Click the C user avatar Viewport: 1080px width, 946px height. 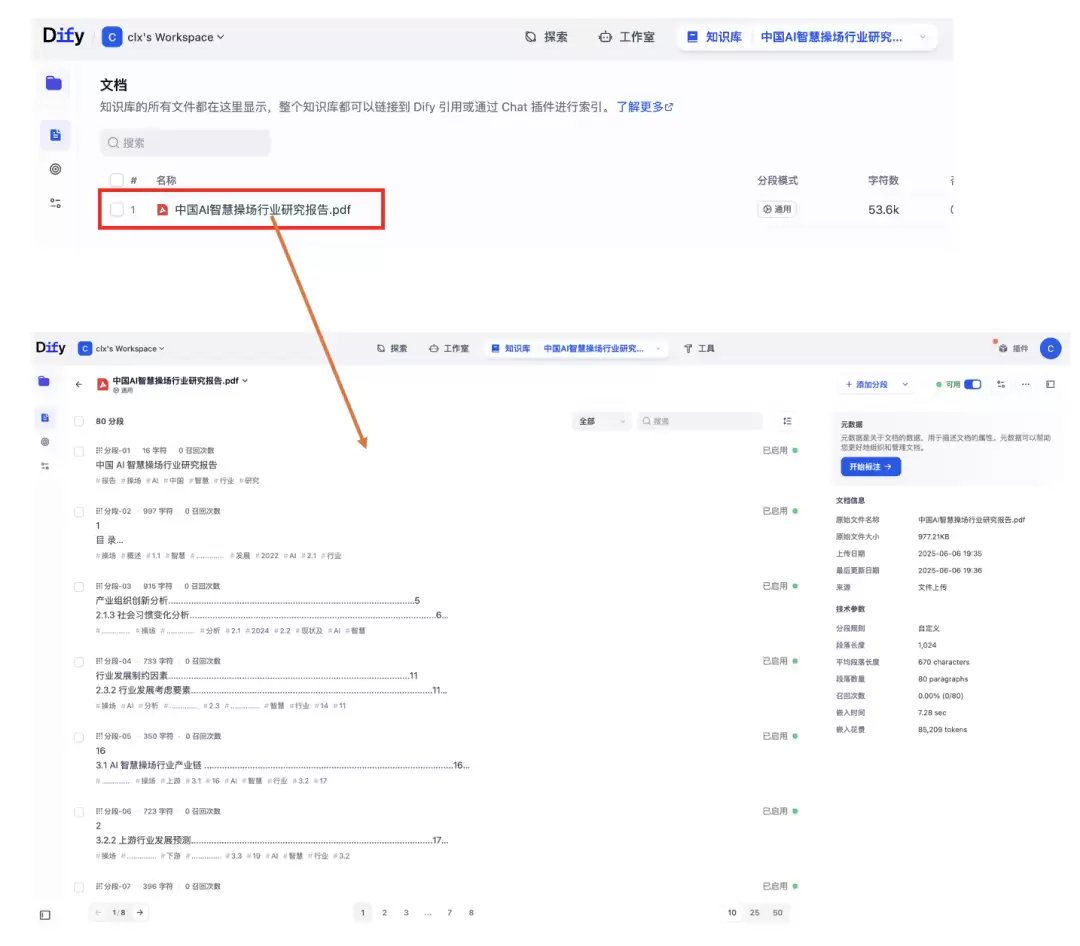(1050, 349)
